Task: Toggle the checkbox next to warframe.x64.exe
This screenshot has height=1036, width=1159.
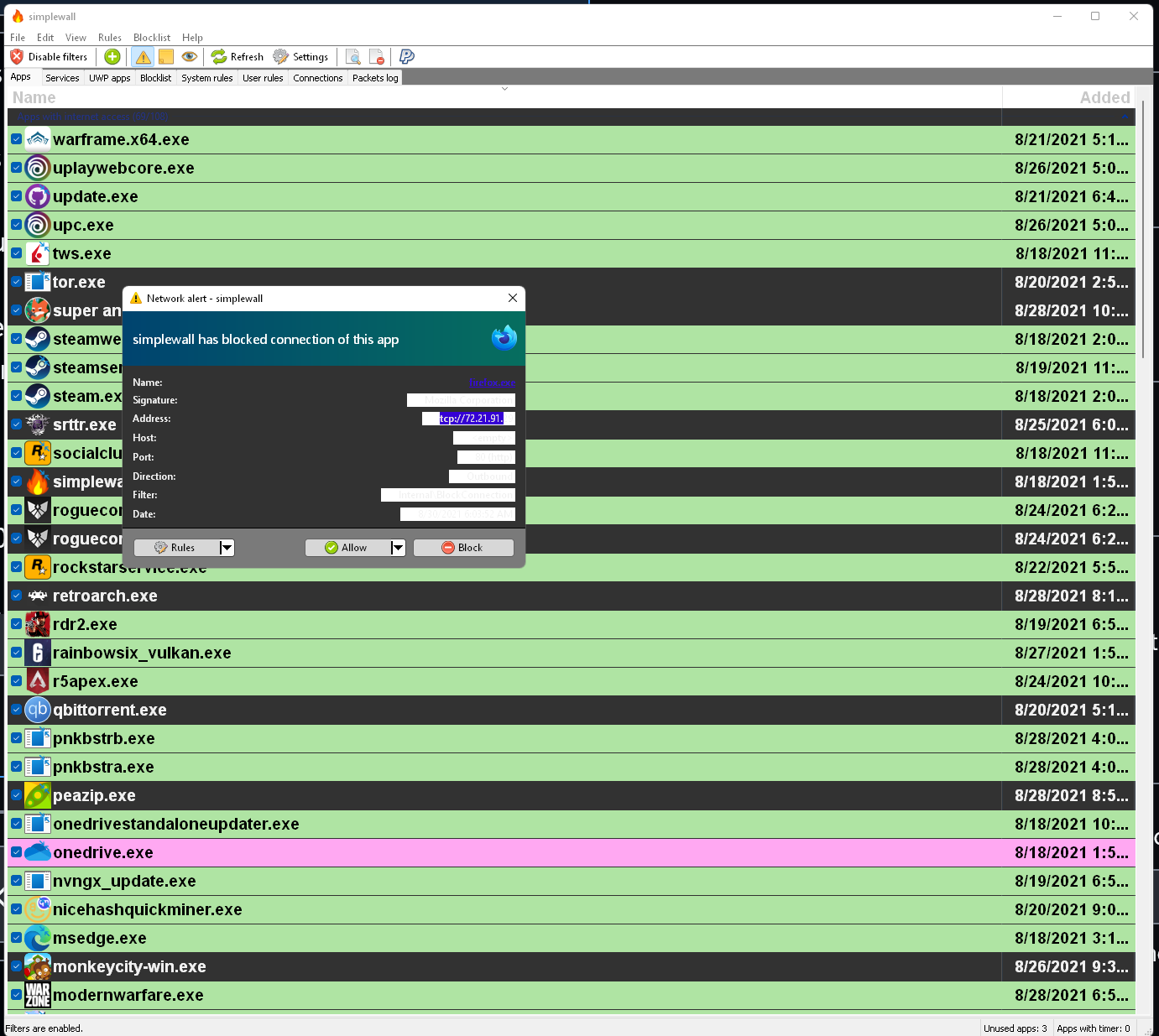Action: coord(16,139)
